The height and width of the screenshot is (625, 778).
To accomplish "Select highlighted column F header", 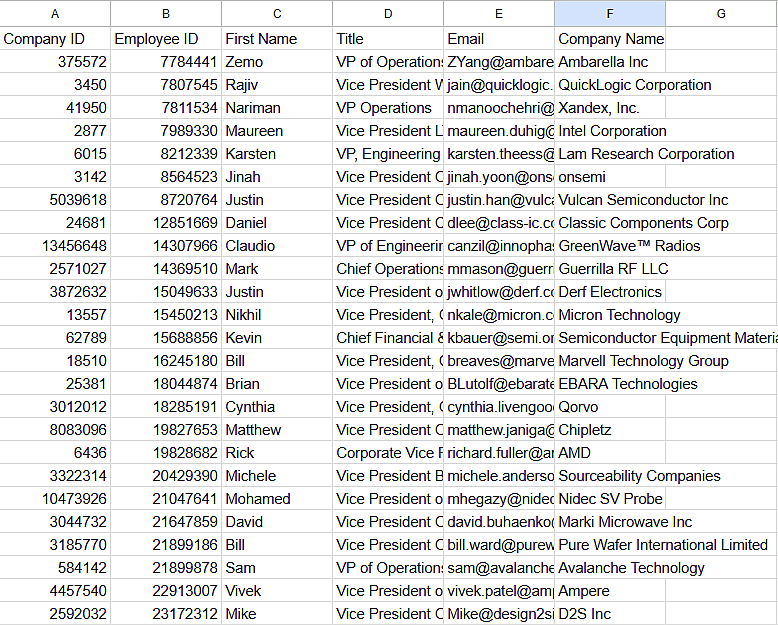I will (x=610, y=13).
